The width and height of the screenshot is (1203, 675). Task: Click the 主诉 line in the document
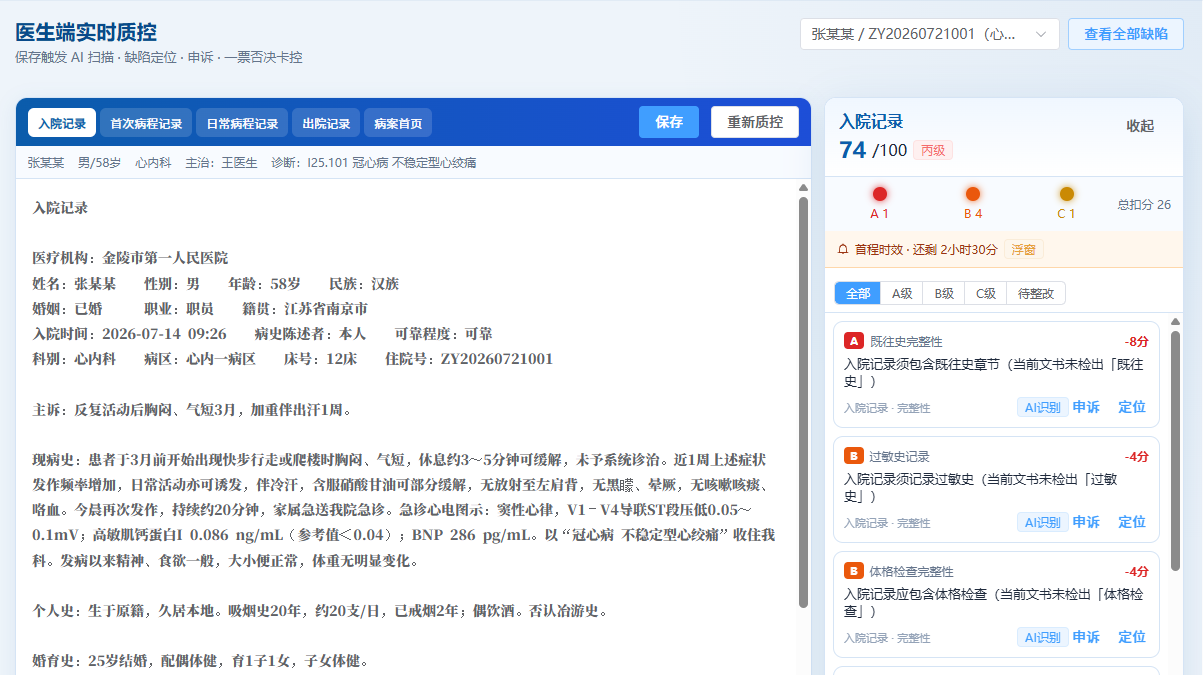[x=191, y=409]
